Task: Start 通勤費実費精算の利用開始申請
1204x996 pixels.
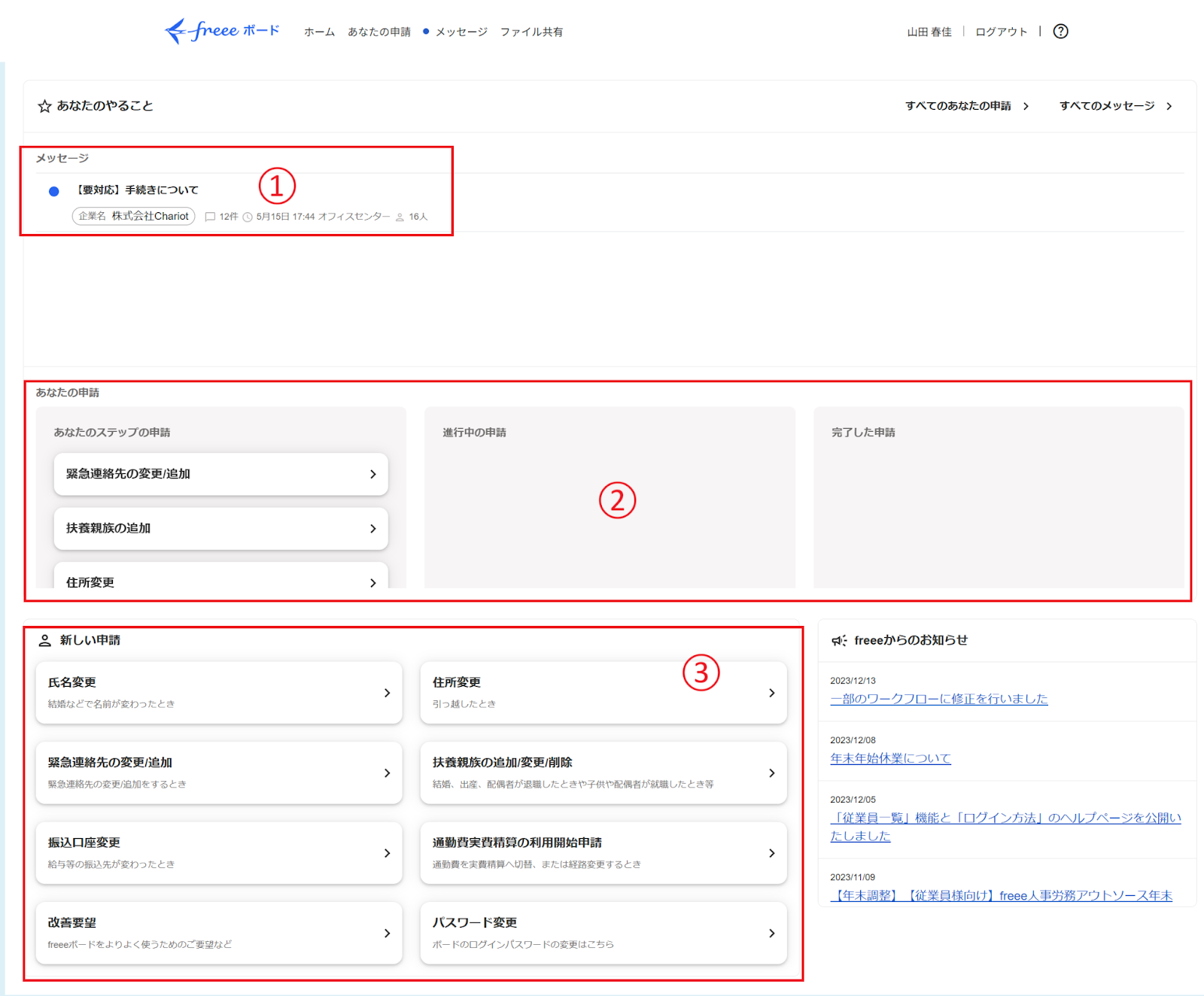Action: pos(604,853)
